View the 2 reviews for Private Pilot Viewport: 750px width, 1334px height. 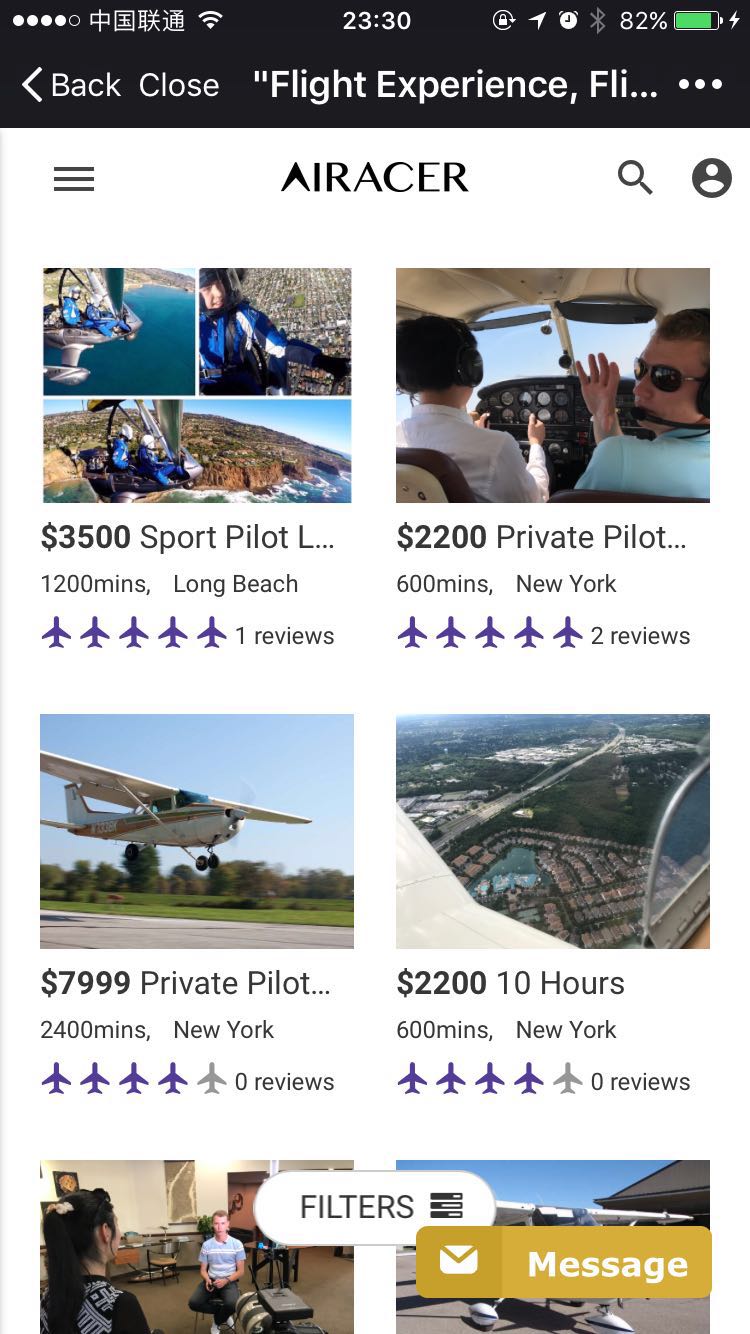tap(640, 636)
